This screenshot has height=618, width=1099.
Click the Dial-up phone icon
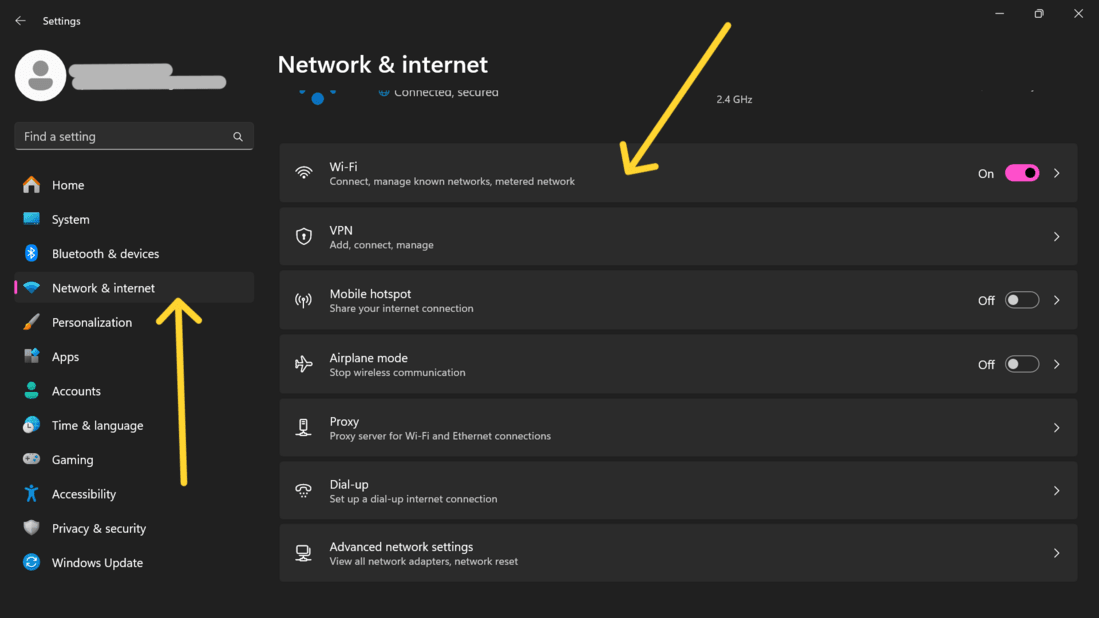coord(304,491)
